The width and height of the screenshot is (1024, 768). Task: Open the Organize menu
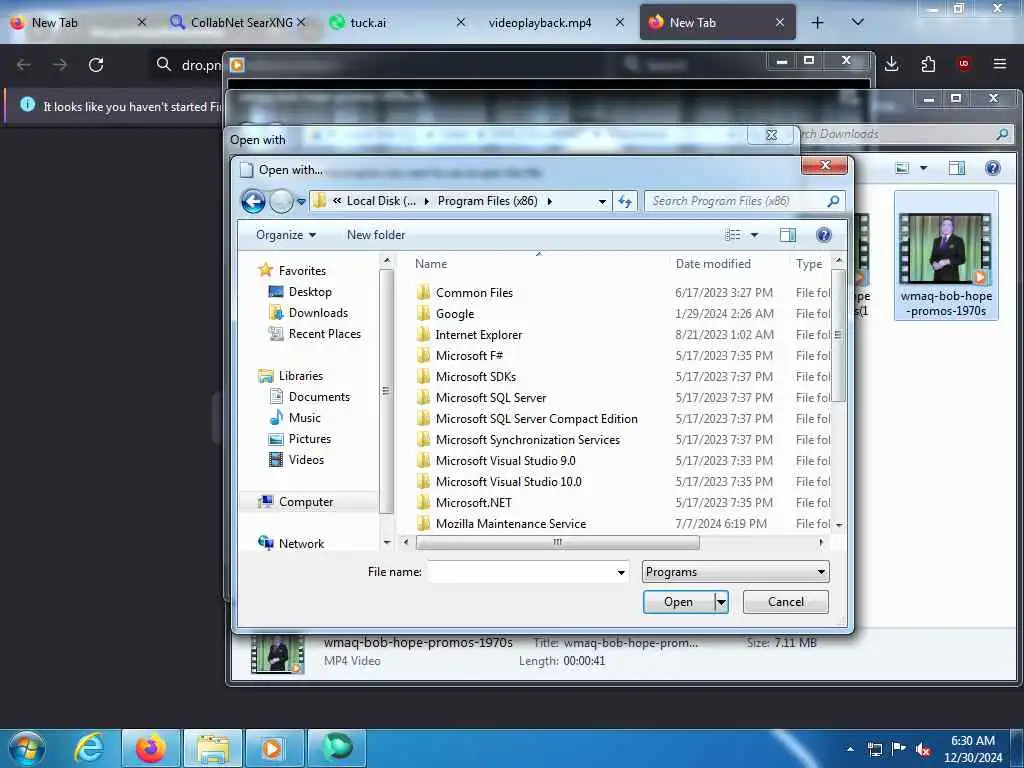[x=286, y=235]
